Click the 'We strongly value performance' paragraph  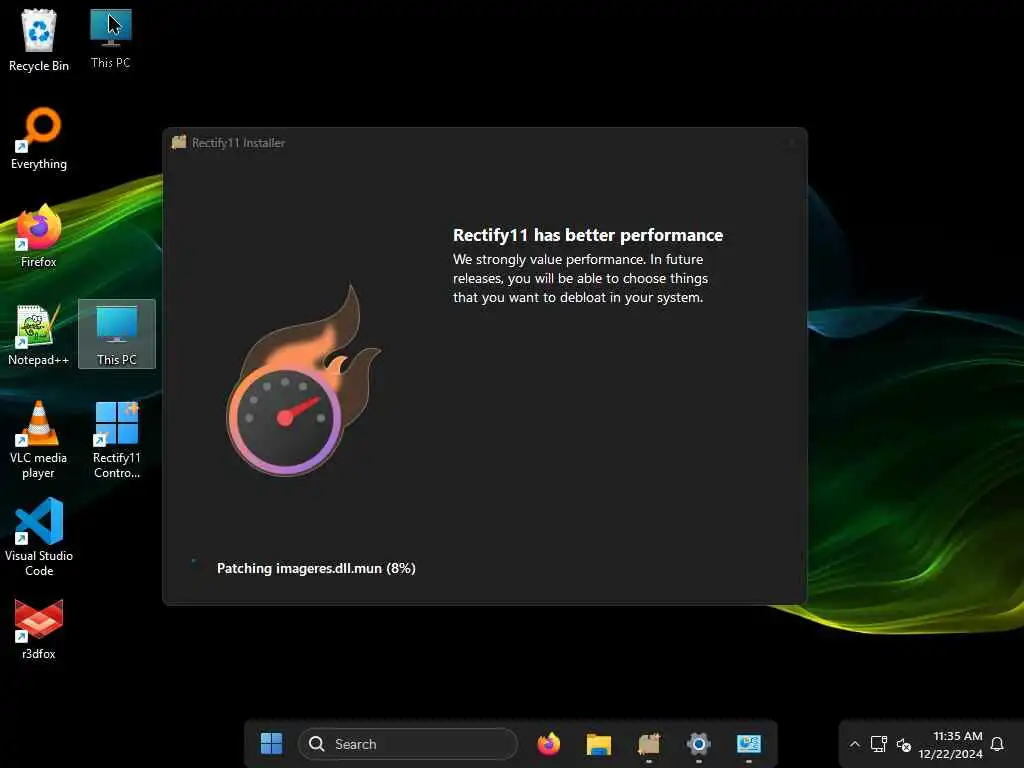[580, 278]
